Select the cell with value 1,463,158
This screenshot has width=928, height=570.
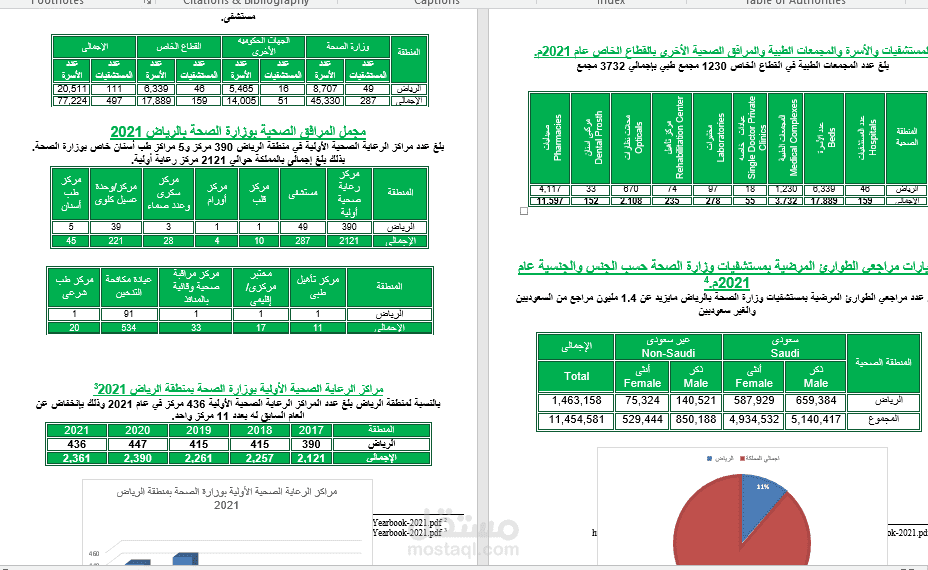click(x=576, y=401)
